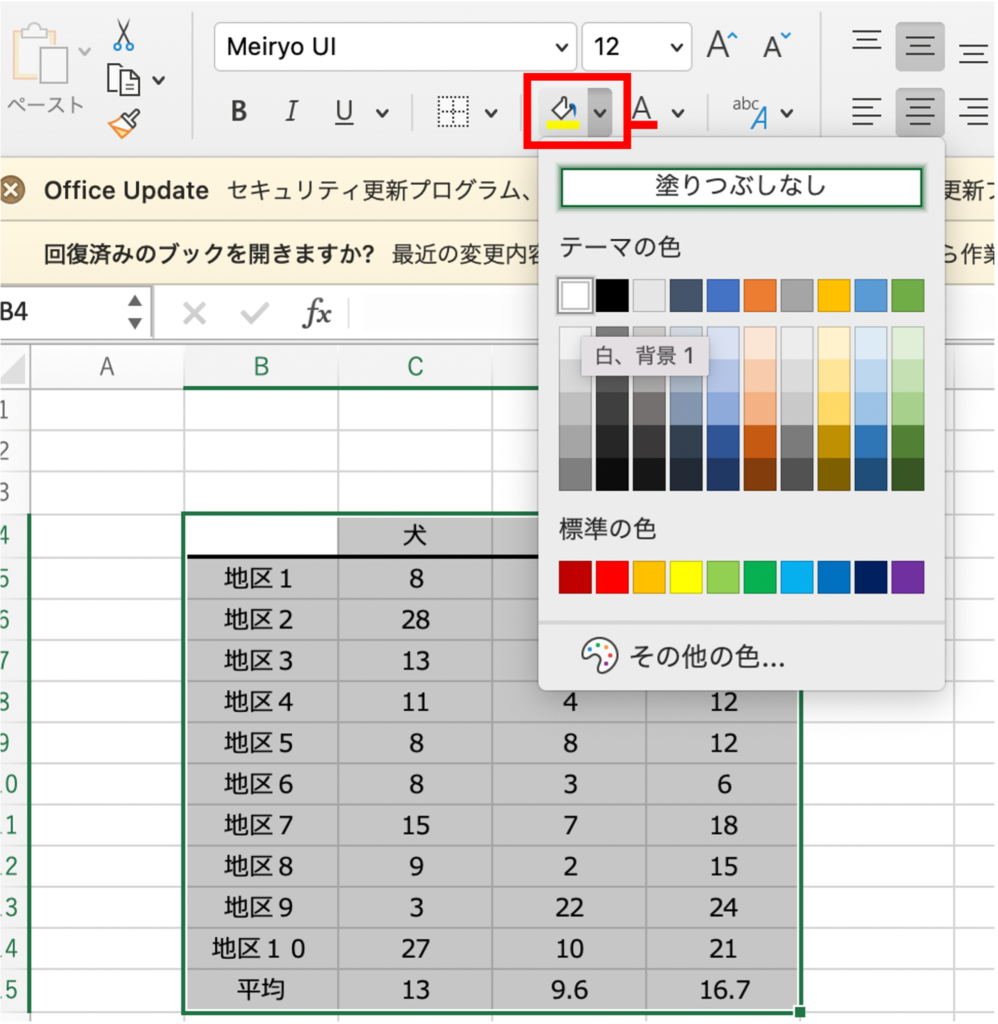Select the Format Painter brush icon
This screenshot has width=998, height=1024.
pos(124,123)
